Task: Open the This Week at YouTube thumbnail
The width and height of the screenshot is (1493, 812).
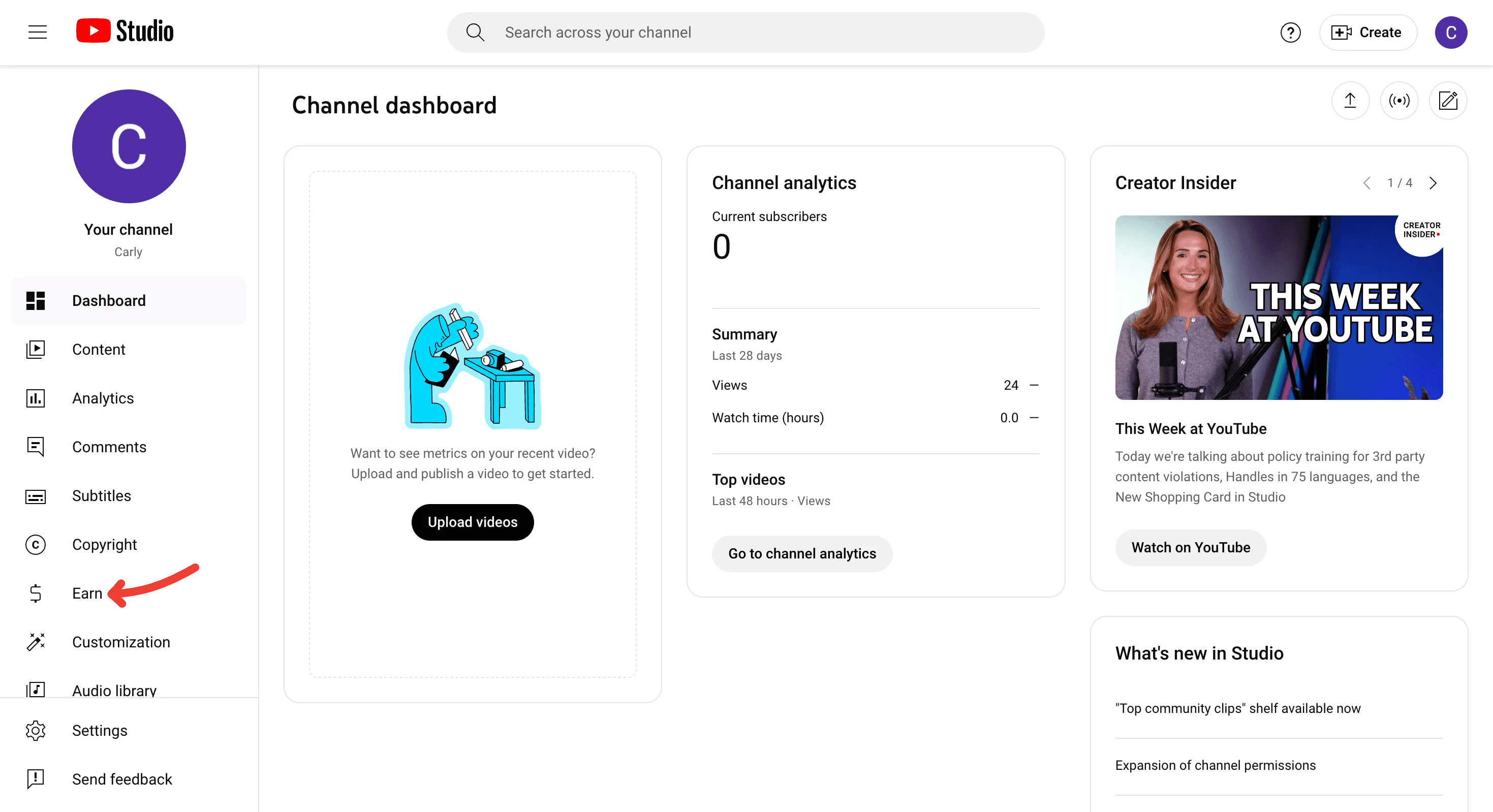Action: pyautogui.click(x=1279, y=307)
